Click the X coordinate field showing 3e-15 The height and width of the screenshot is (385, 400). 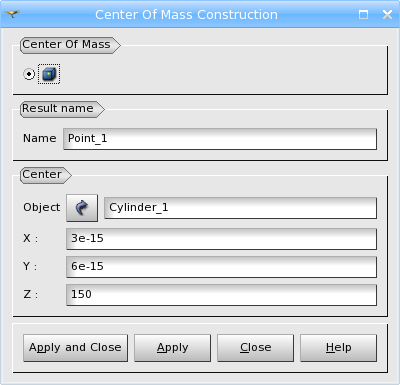[x=222, y=239]
